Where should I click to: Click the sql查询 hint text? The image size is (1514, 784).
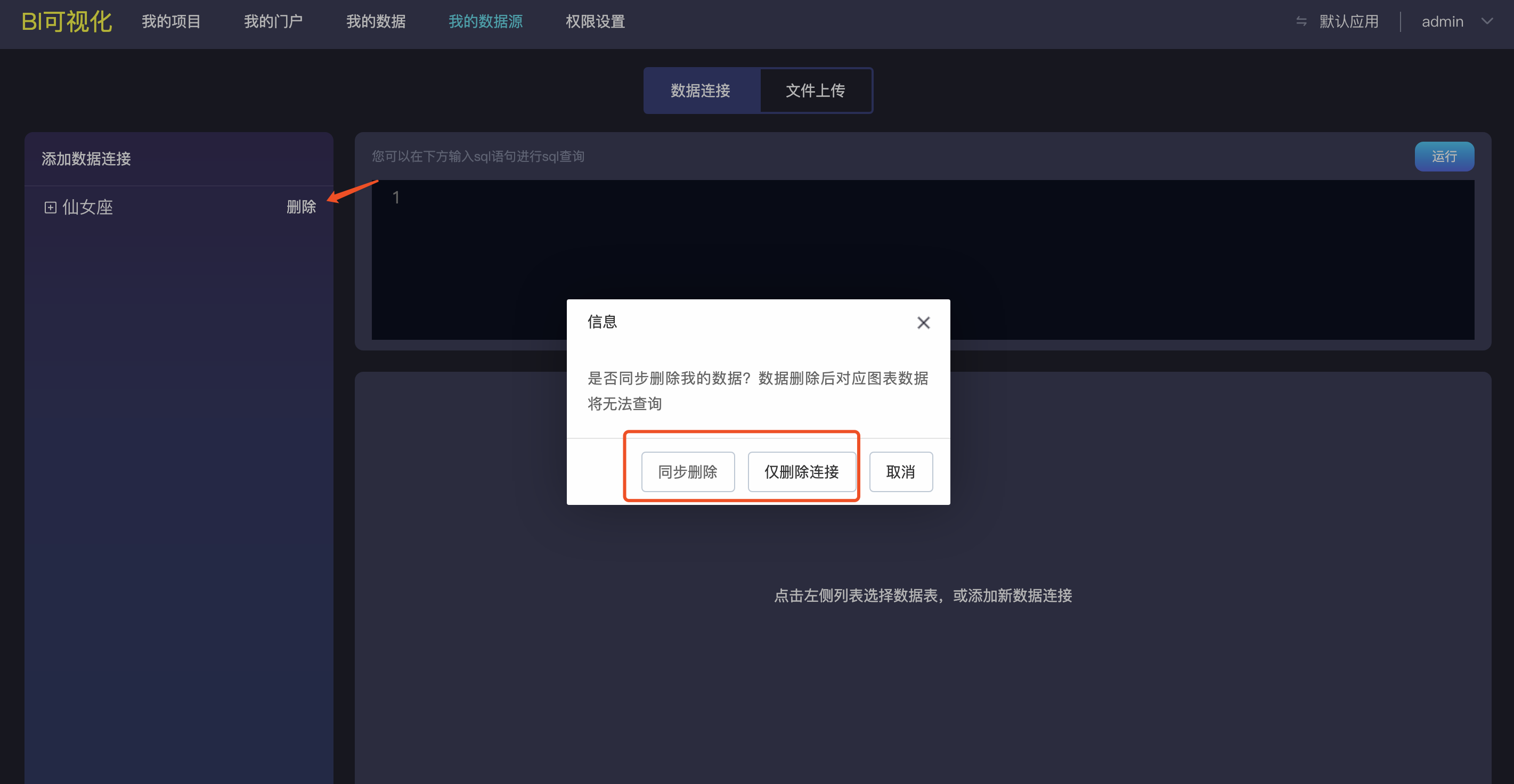pyautogui.click(x=478, y=157)
